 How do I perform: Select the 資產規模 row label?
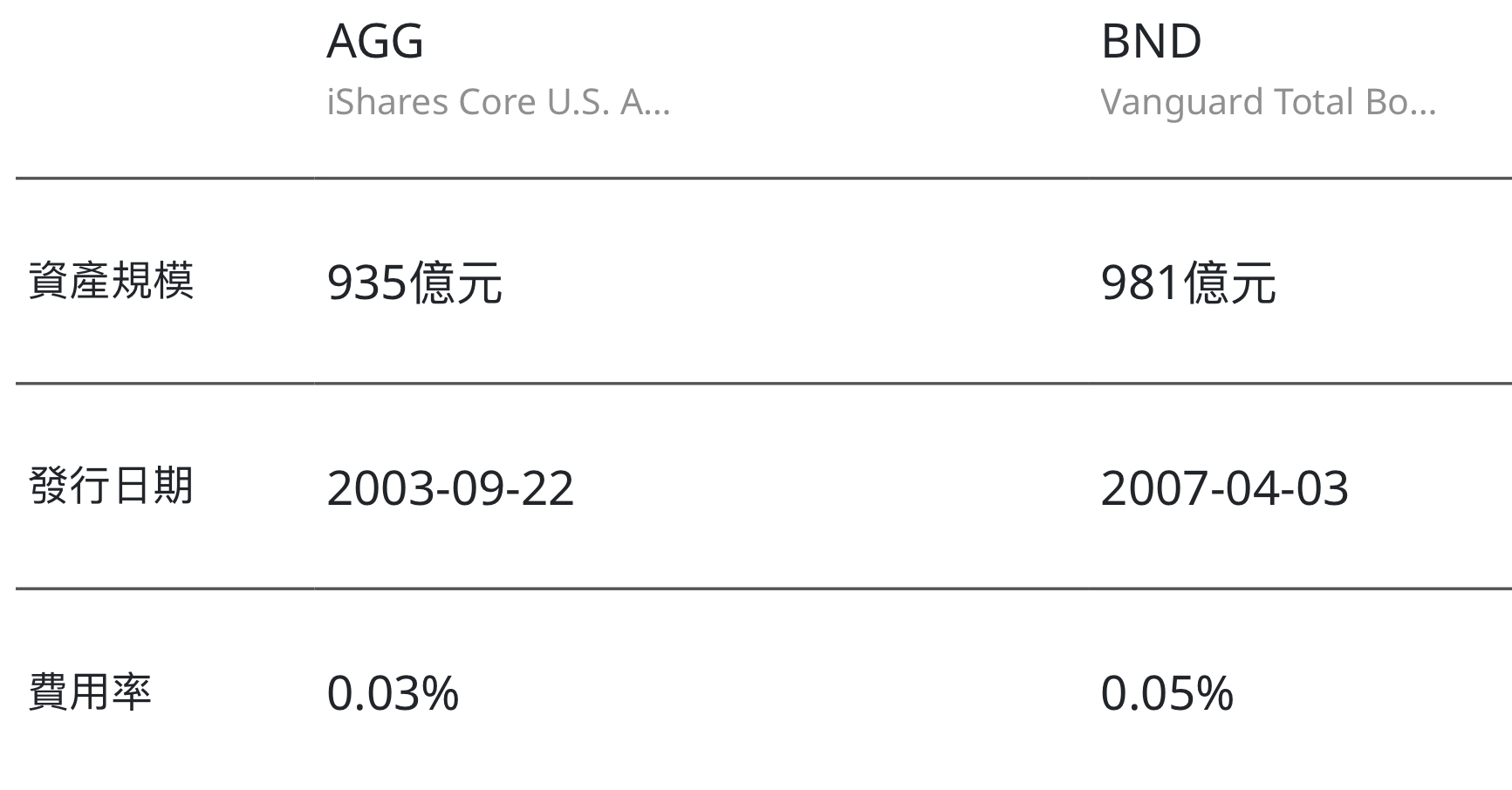click(111, 282)
